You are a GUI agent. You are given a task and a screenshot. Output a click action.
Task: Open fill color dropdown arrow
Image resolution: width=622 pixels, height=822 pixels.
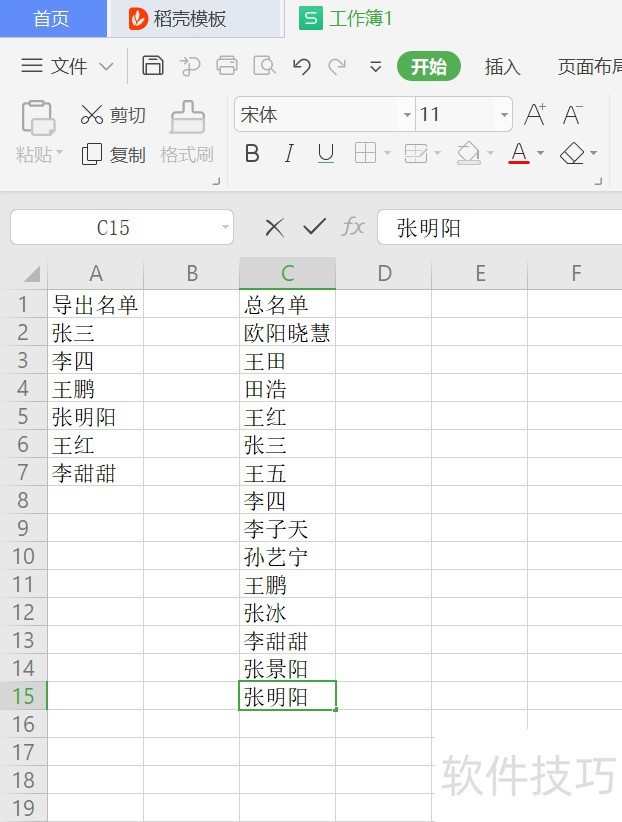tap(490, 153)
